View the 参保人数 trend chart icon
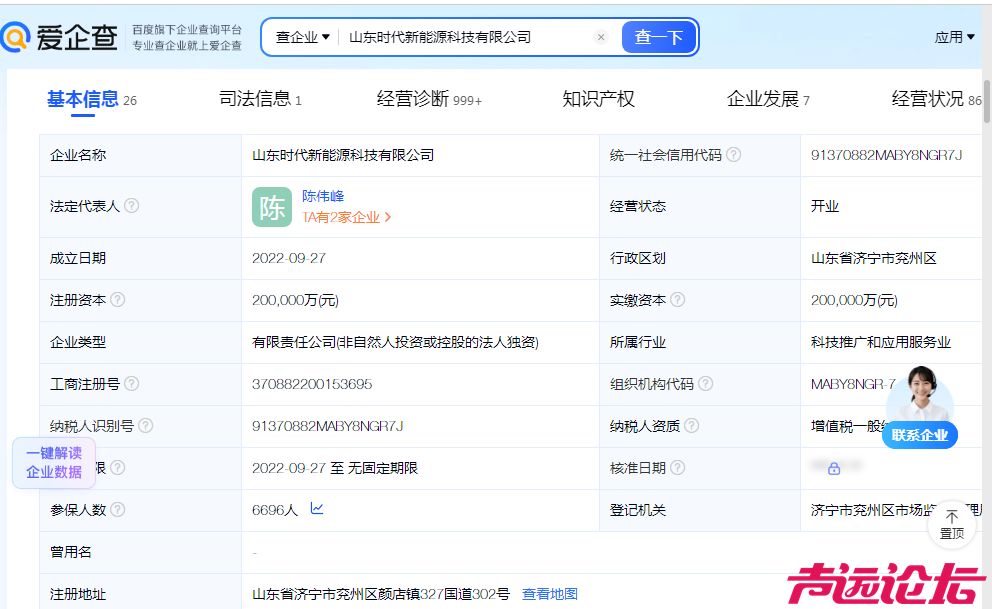This screenshot has width=992, height=609. [x=317, y=508]
